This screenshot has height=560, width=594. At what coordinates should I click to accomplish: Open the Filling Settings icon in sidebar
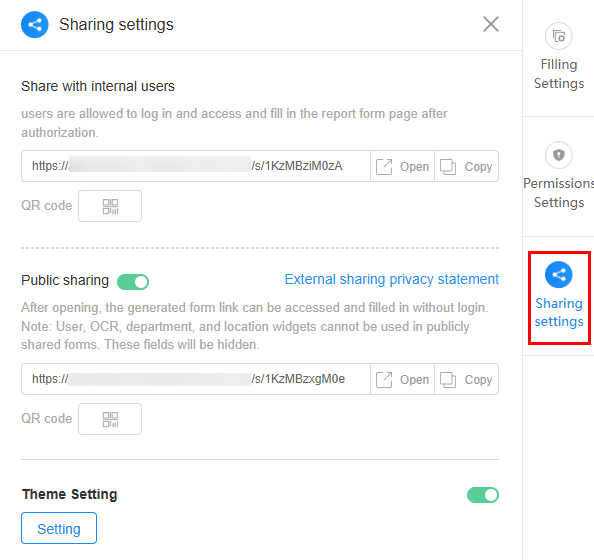click(558, 36)
